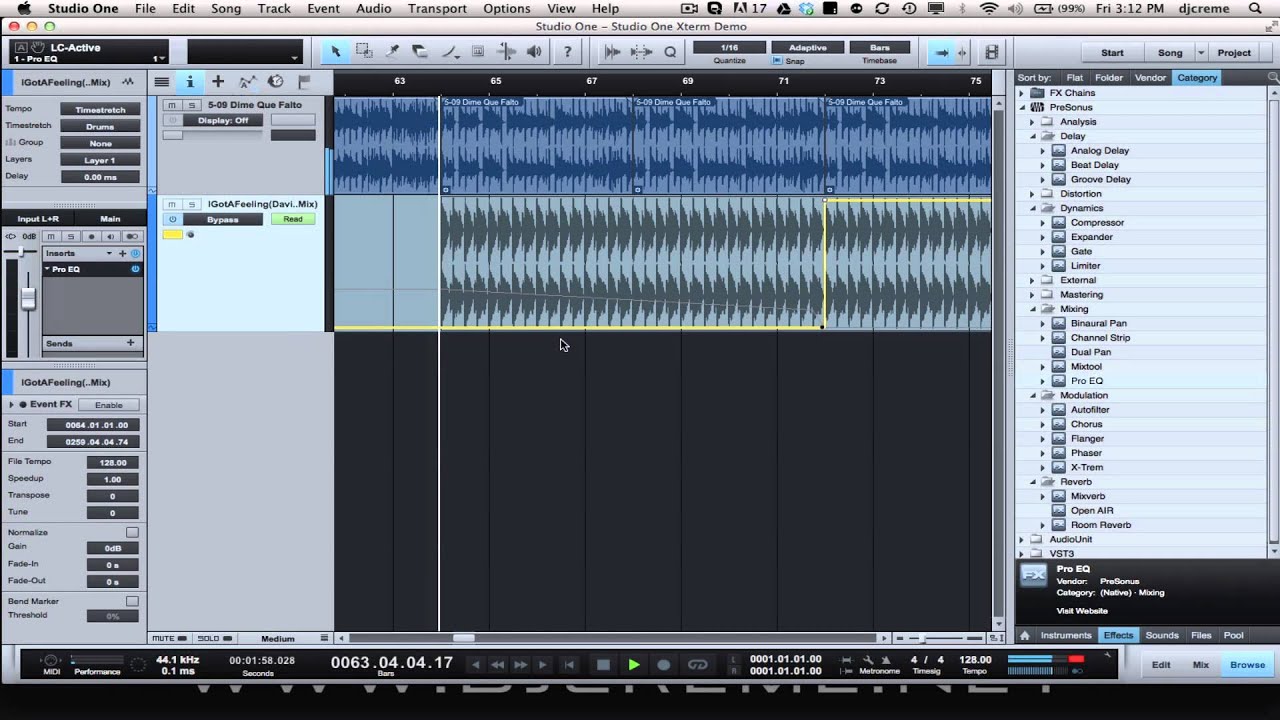Click the channel volume fader handle
This screenshot has height=720, width=1280.
(x=28, y=297)
